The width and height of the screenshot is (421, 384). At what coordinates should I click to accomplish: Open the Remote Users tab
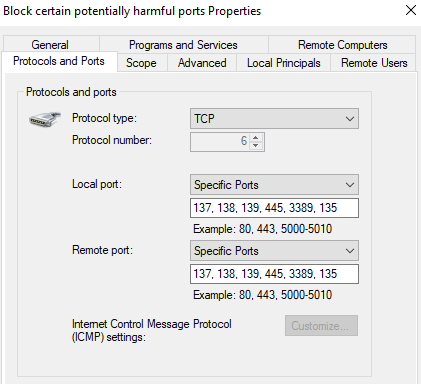(x=374, y=63)
